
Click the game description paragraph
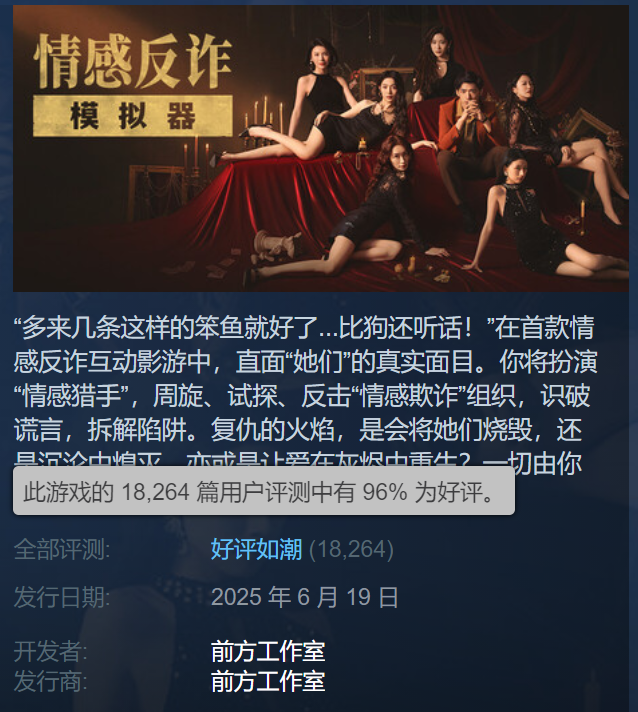[x=304, y=394]
